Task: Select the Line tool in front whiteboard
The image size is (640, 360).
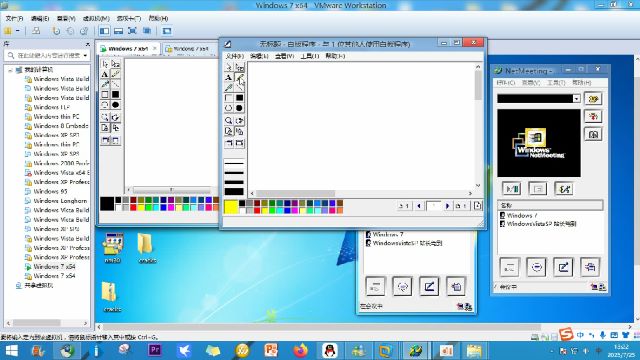Action: pos(240,88)
